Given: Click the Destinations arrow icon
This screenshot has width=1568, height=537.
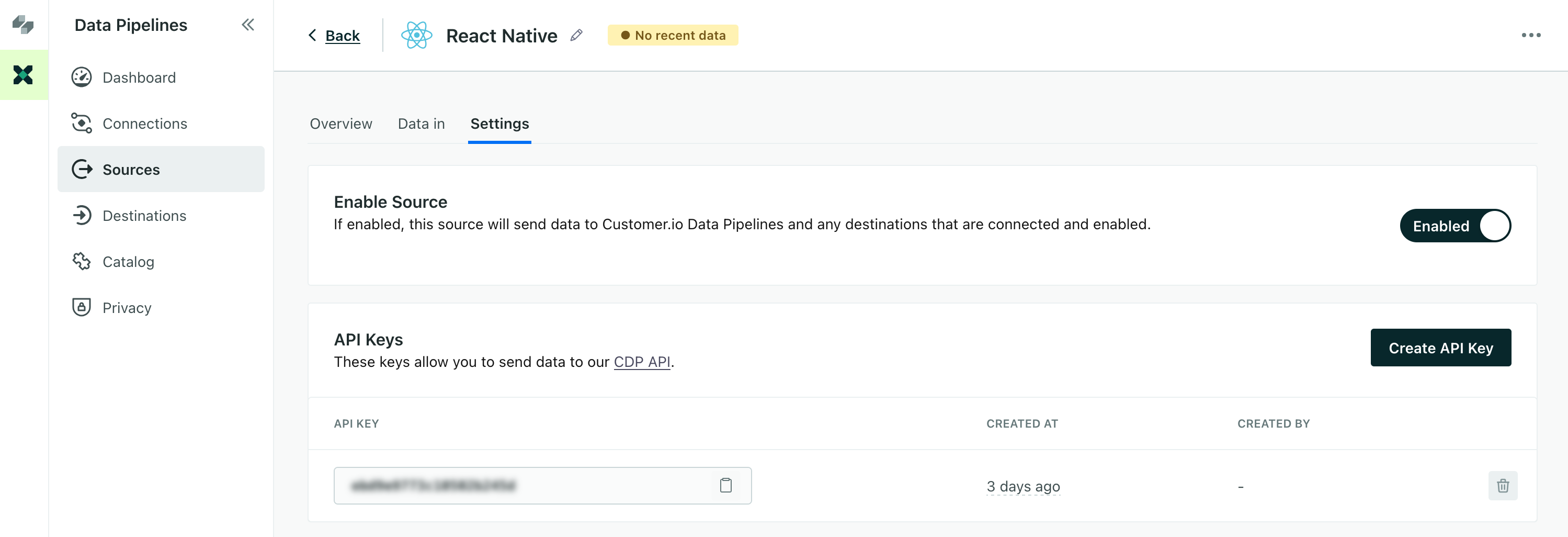Looking at the screenshot, I should (82, 216).
